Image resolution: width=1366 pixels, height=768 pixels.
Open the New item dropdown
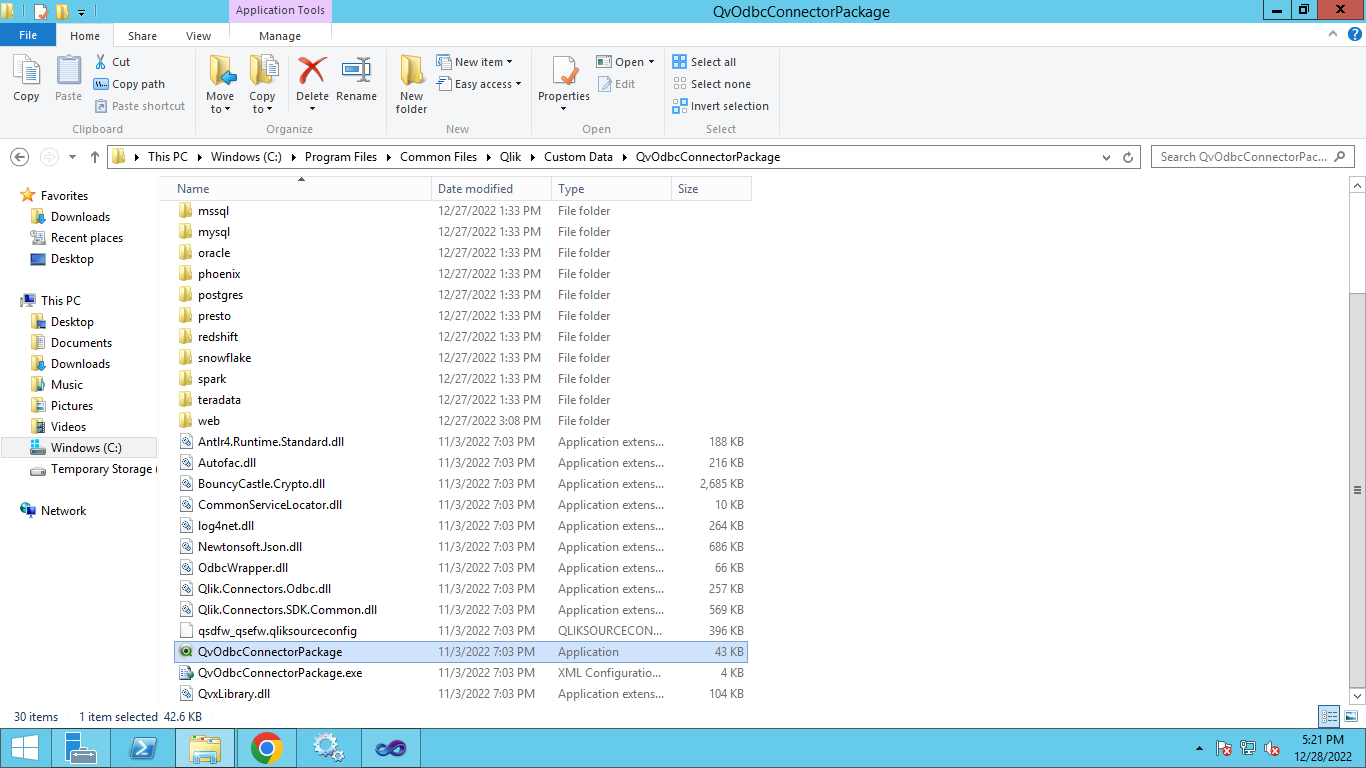[474, 62]
